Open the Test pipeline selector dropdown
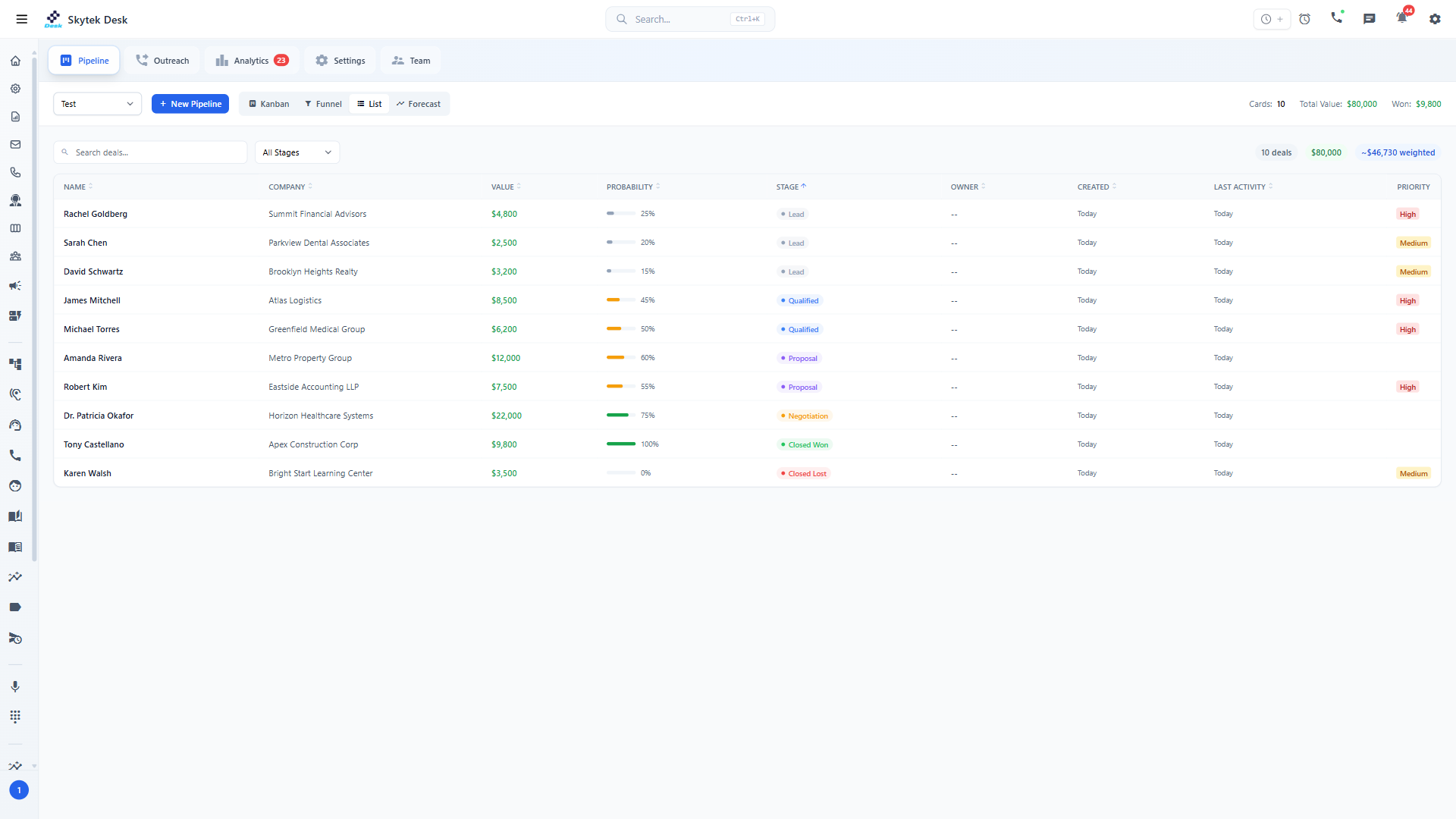The image size is (1456, 819). coord(97,103)
